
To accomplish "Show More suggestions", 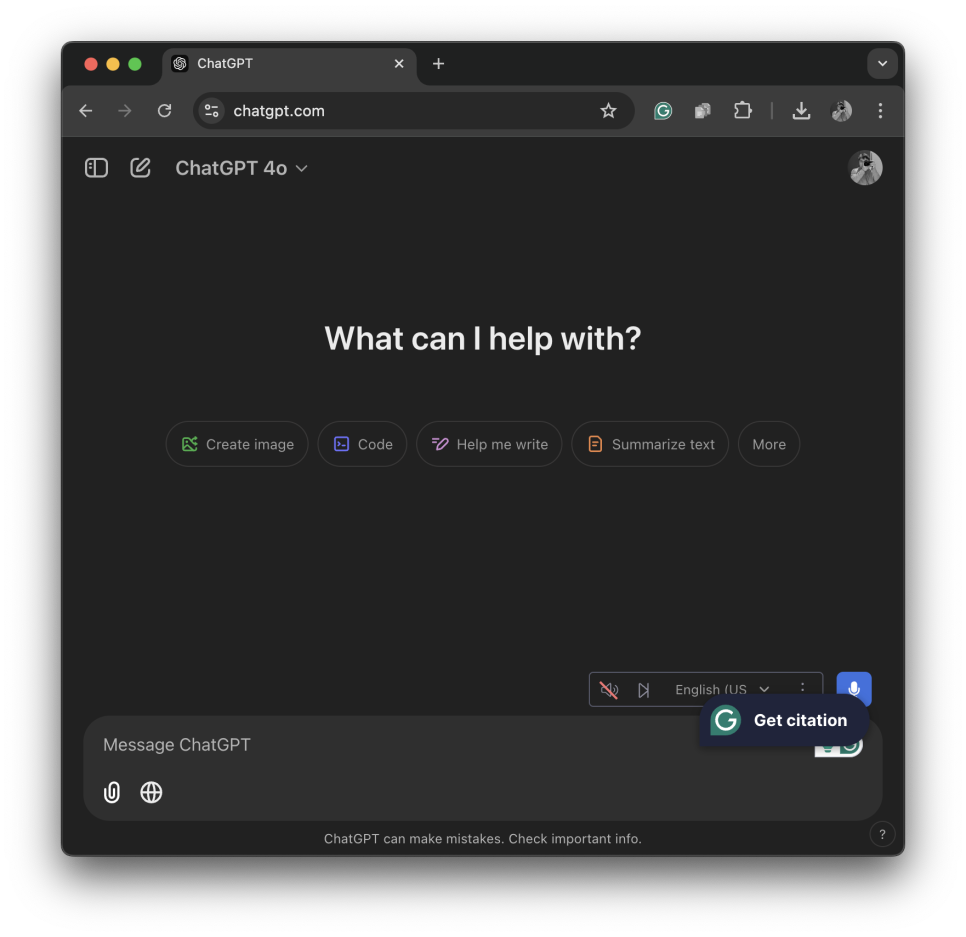I will [x=769, y=444].
